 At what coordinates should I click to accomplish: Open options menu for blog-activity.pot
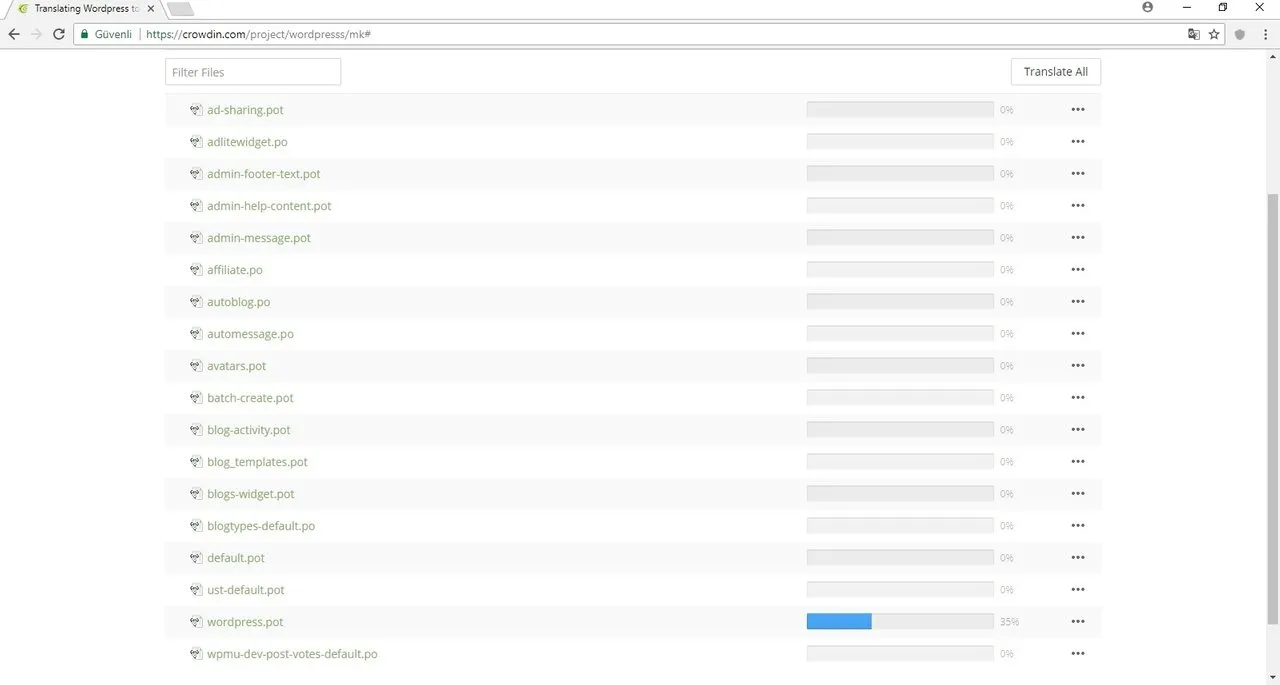[x=1077, y=430]
